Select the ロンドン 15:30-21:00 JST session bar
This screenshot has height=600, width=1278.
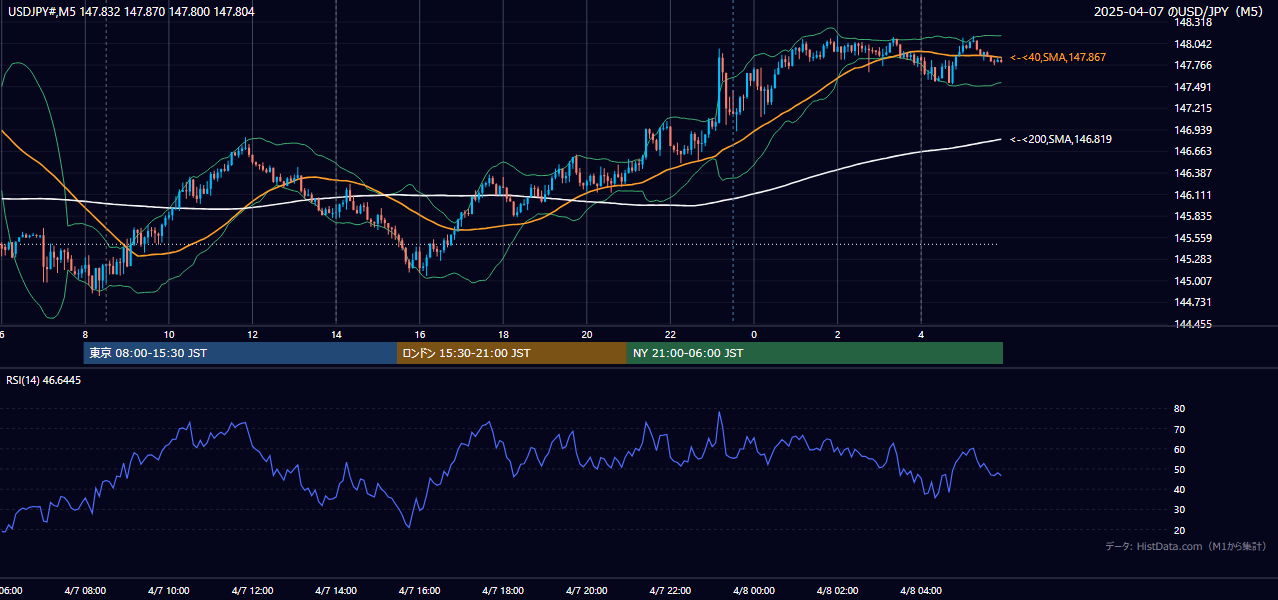click(x=512, y=353)
